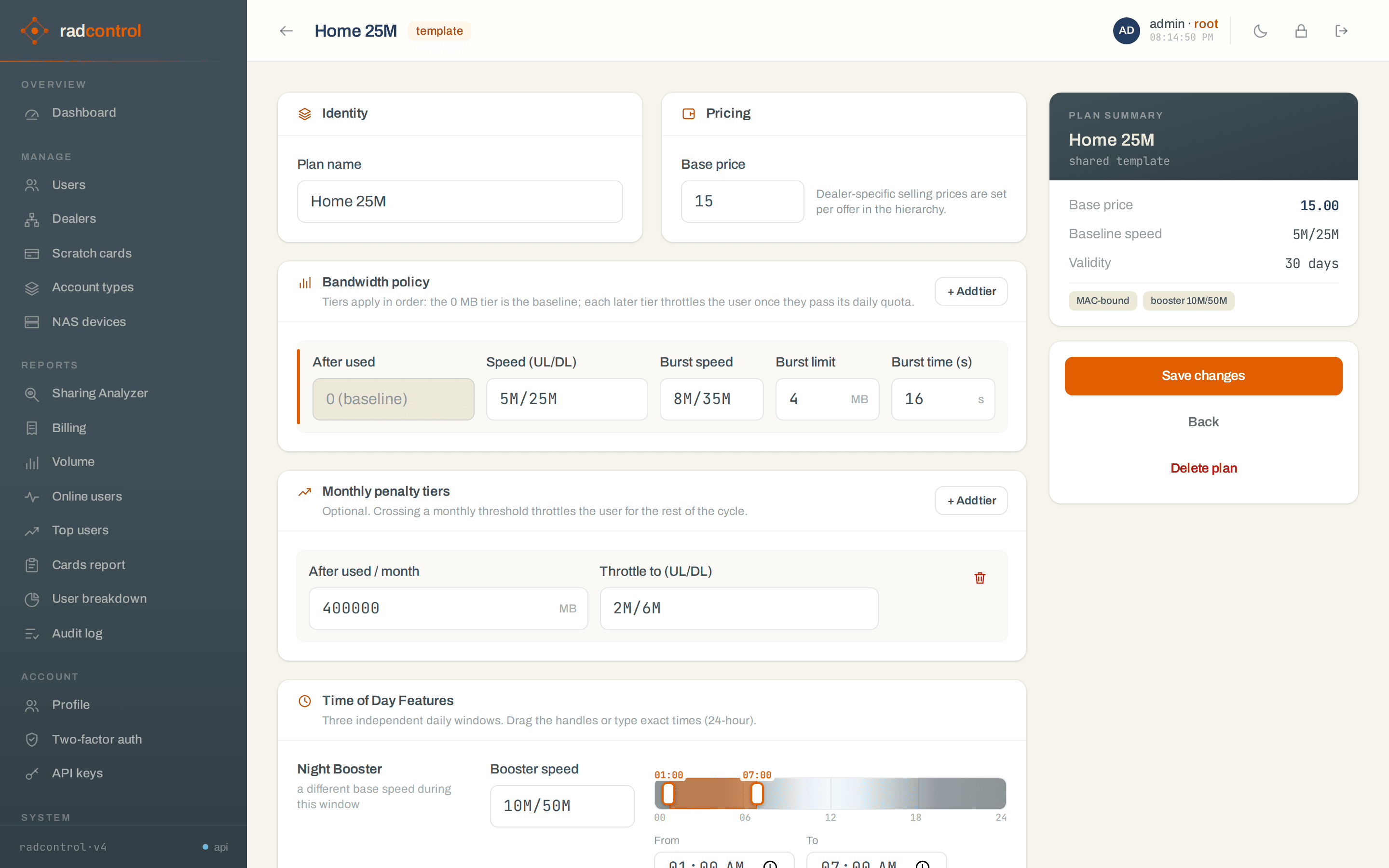Log out using the exit icon
The image size is (1389, 868).
pos(1341,31)
